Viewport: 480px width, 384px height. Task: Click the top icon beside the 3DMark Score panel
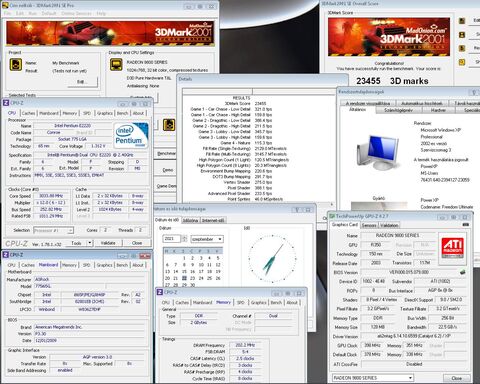pos(462,21)
